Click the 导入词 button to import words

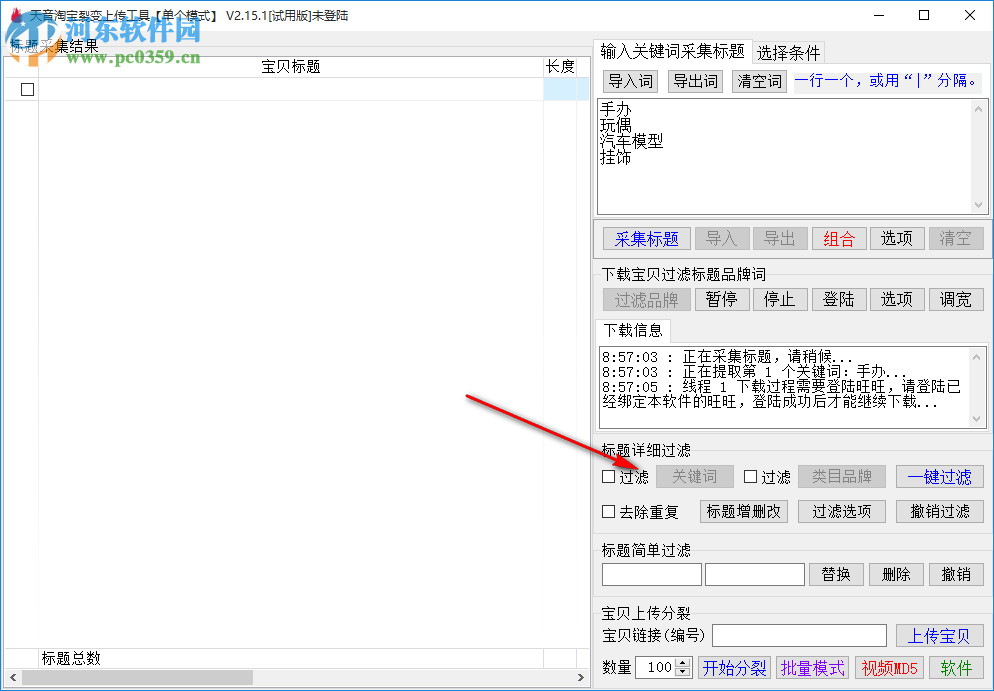(630, 80)
